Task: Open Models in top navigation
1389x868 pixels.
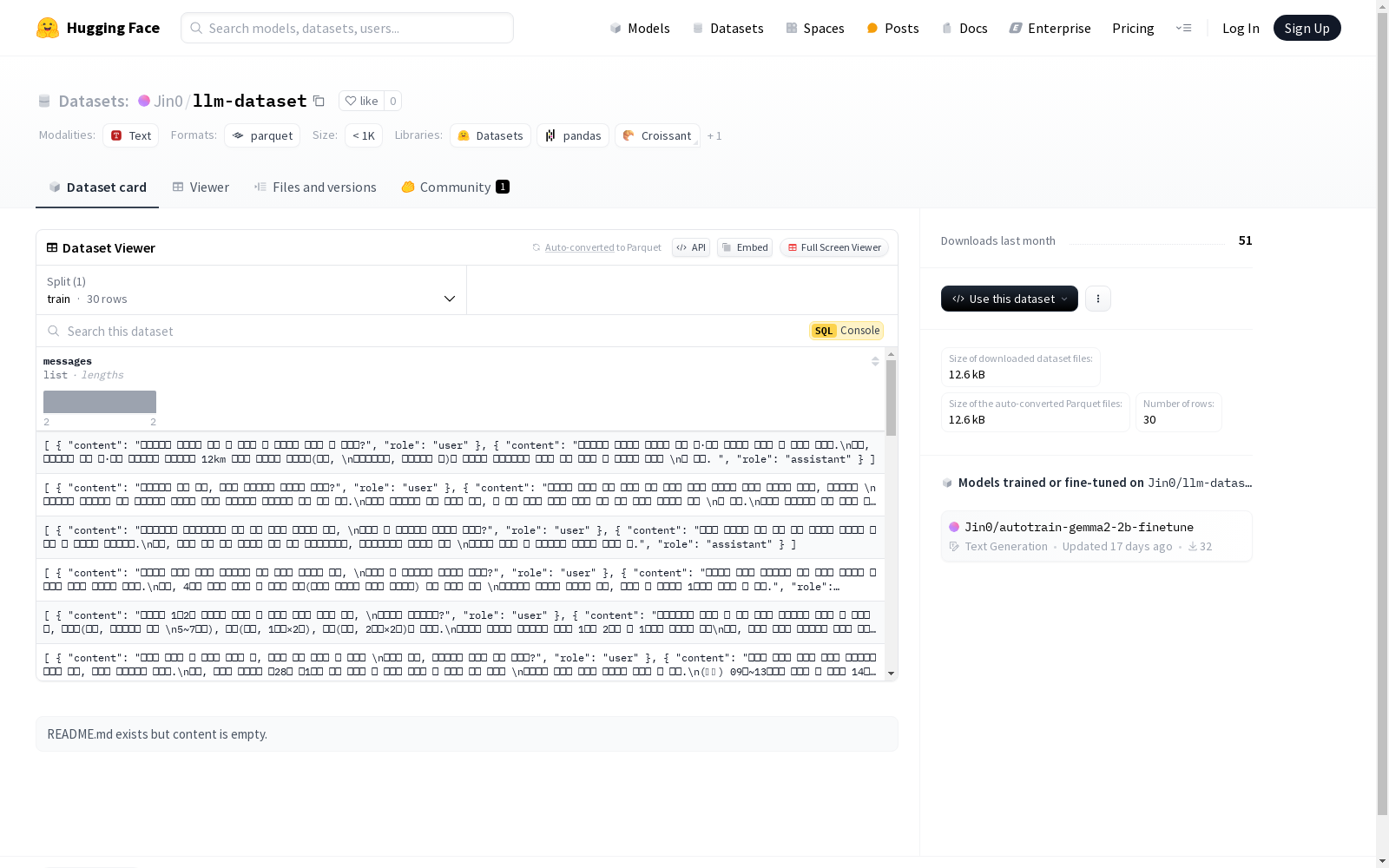Action: pos(639,28)
